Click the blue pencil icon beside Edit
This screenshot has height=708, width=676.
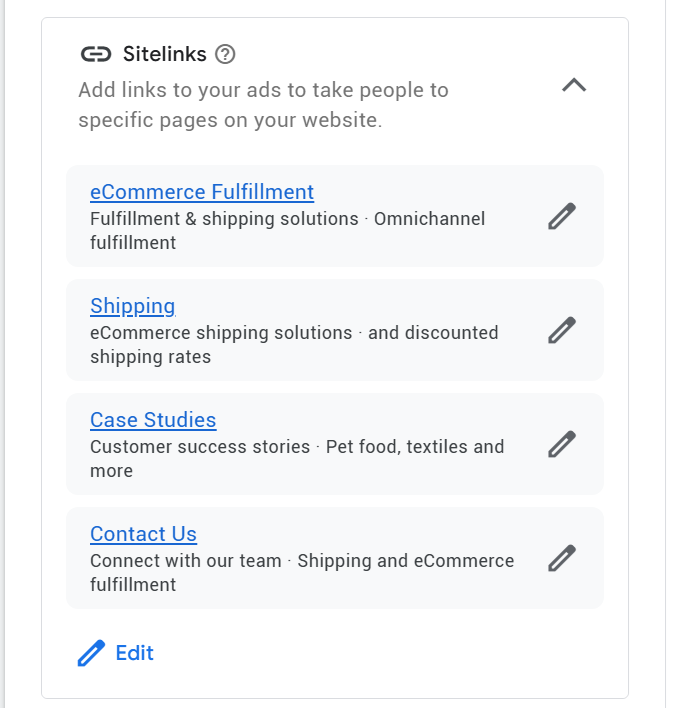pos(91,653)
